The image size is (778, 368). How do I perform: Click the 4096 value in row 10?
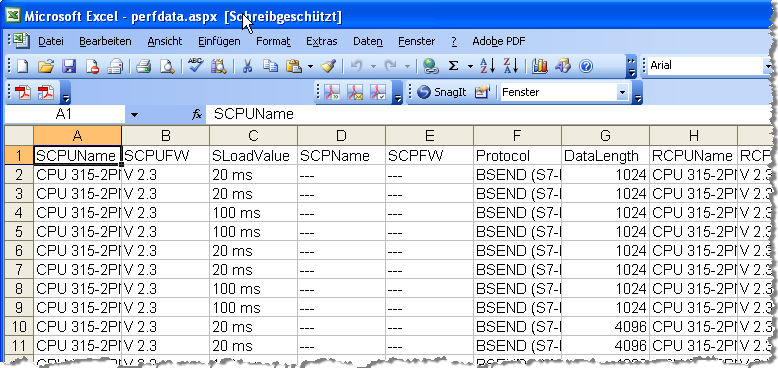(x=605, y=327)
